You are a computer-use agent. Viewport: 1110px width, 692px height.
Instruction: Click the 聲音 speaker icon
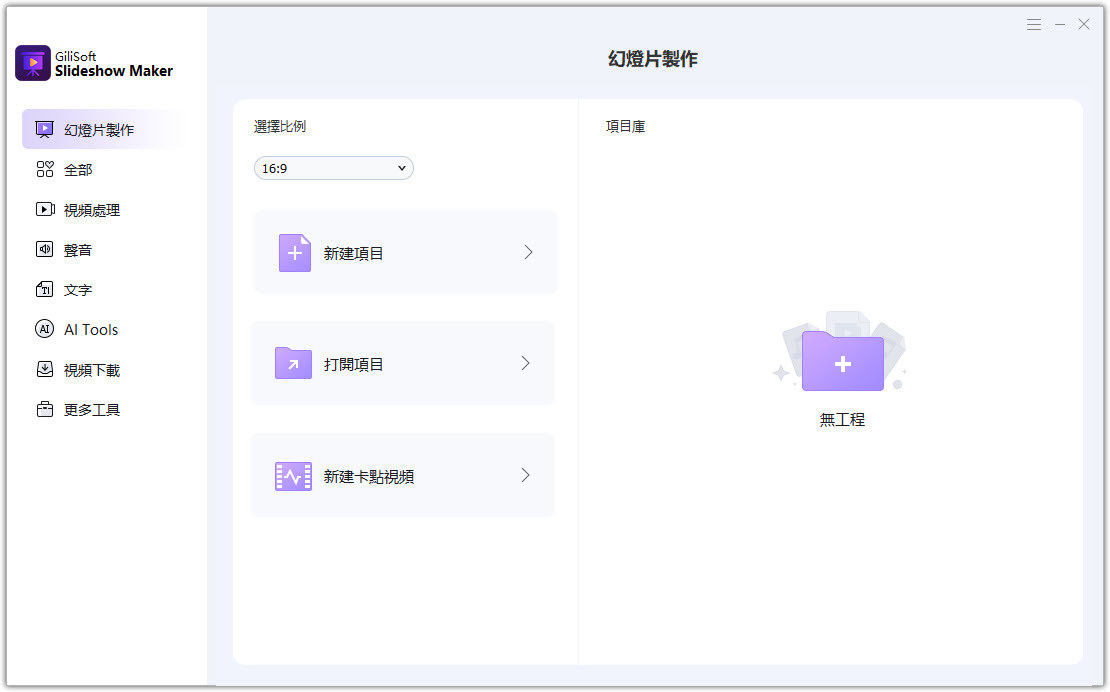tap(44, 250)
